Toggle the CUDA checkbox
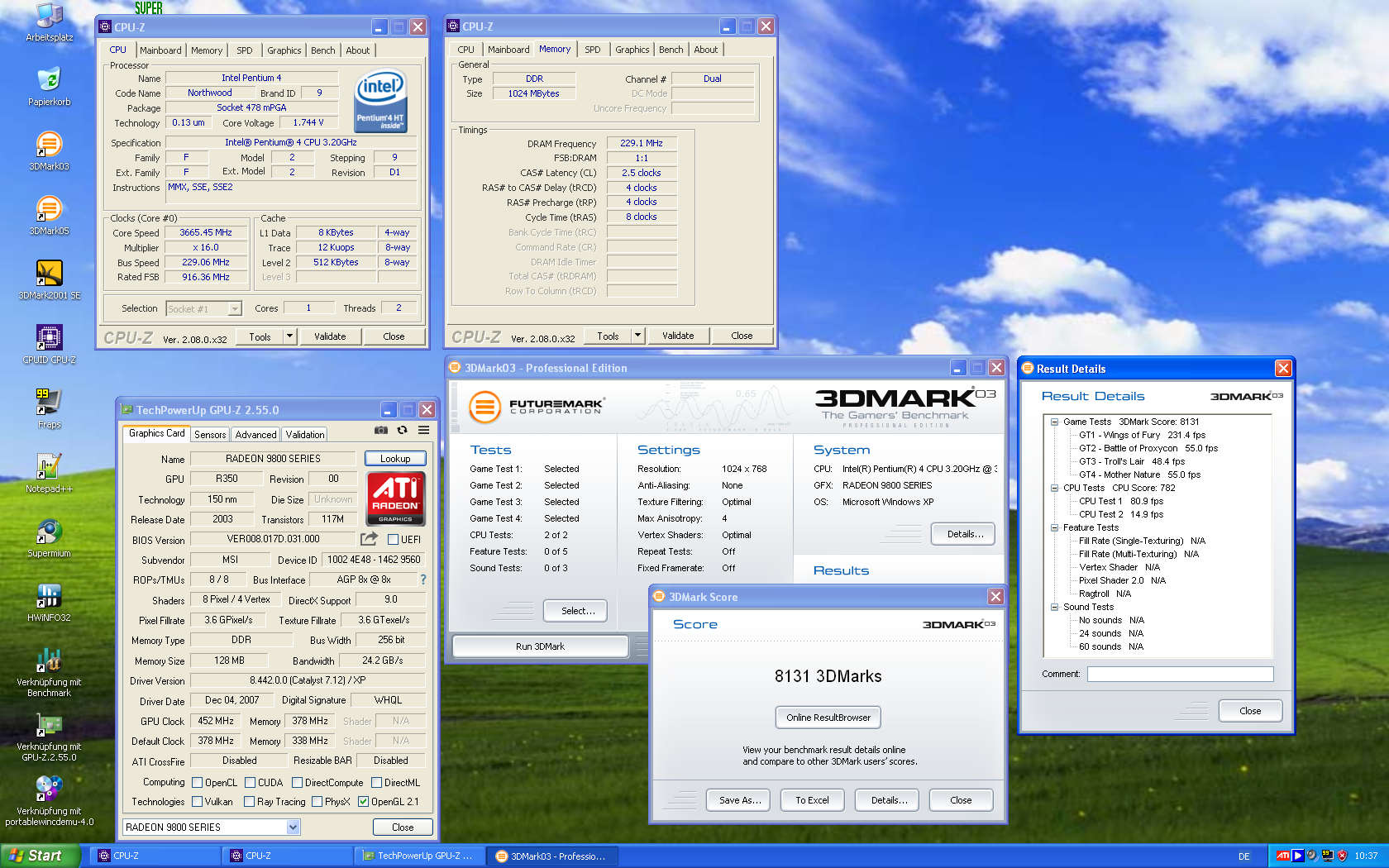The height and width of the screenshot is (868, 1389). pos(250,783)
